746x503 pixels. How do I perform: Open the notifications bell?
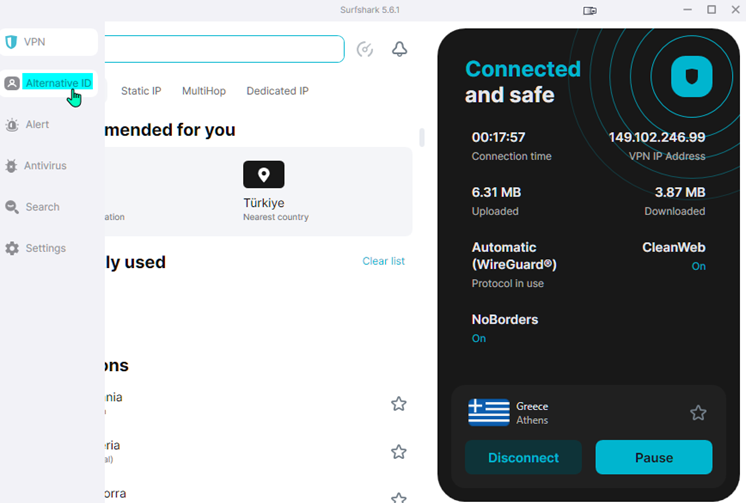[399, 49]
